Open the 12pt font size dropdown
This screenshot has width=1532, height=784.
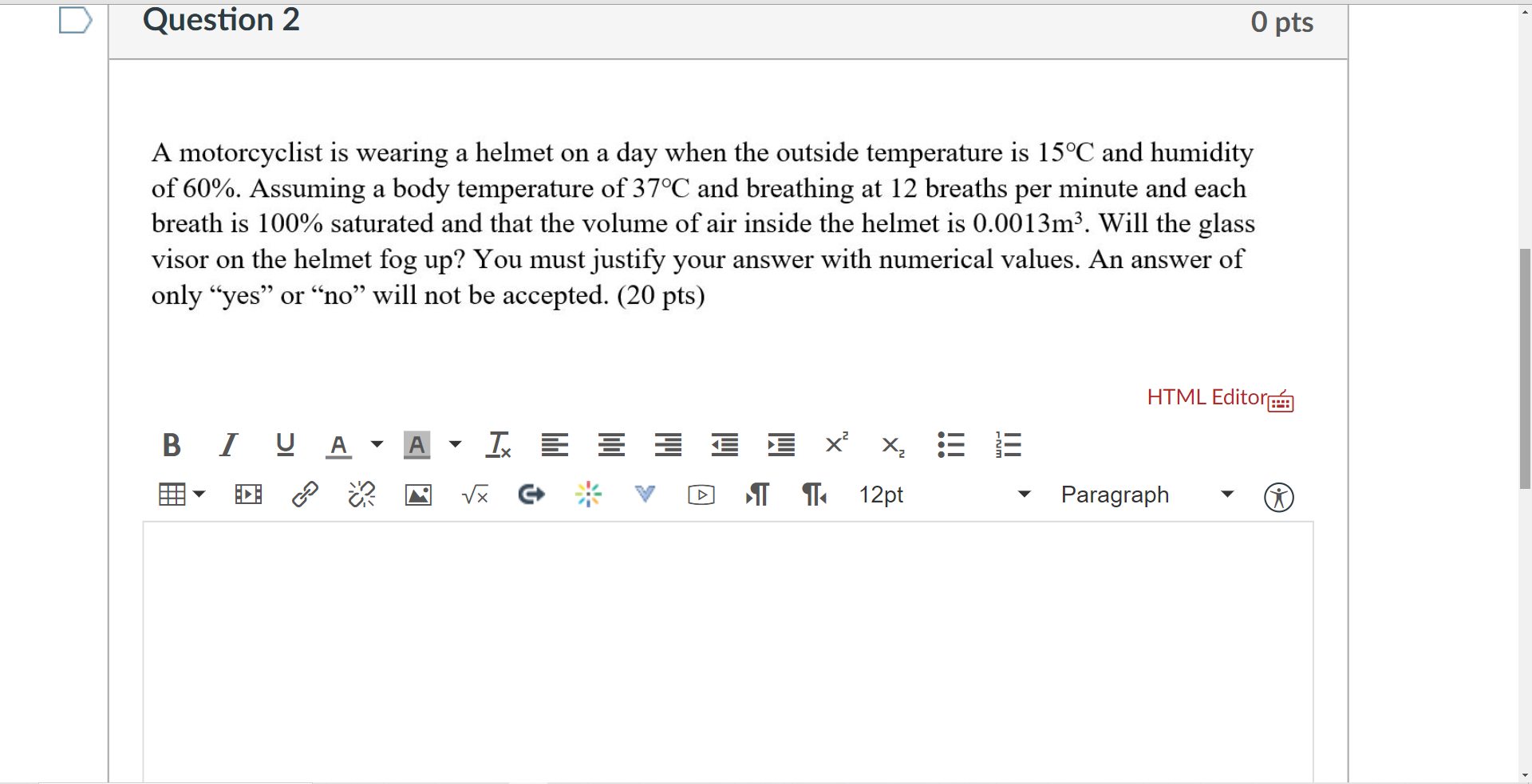(945, 494)
